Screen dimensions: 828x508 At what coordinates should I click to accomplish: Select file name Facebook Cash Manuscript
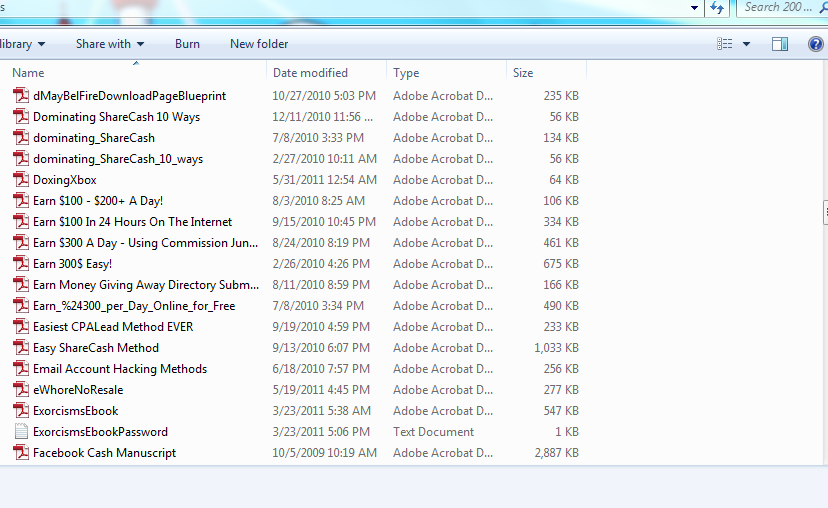pyautogui.click(x=105, y=453)
